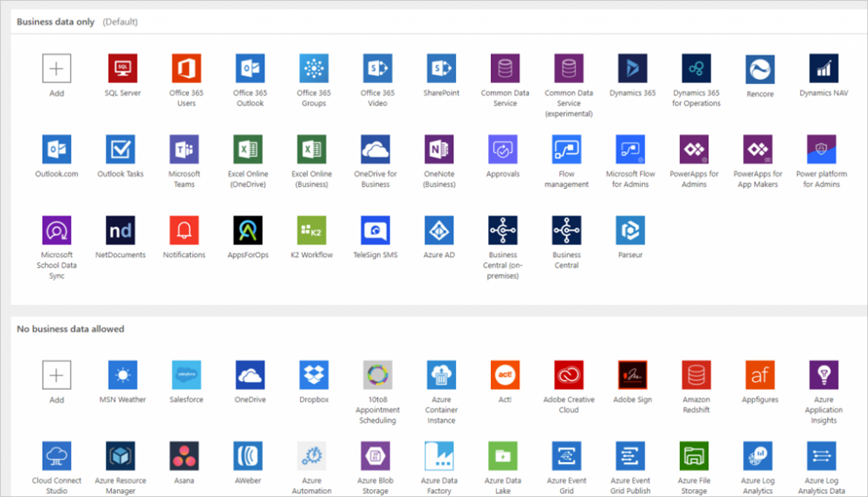Select 10to8 Appointment Scheduling connector

378,375
